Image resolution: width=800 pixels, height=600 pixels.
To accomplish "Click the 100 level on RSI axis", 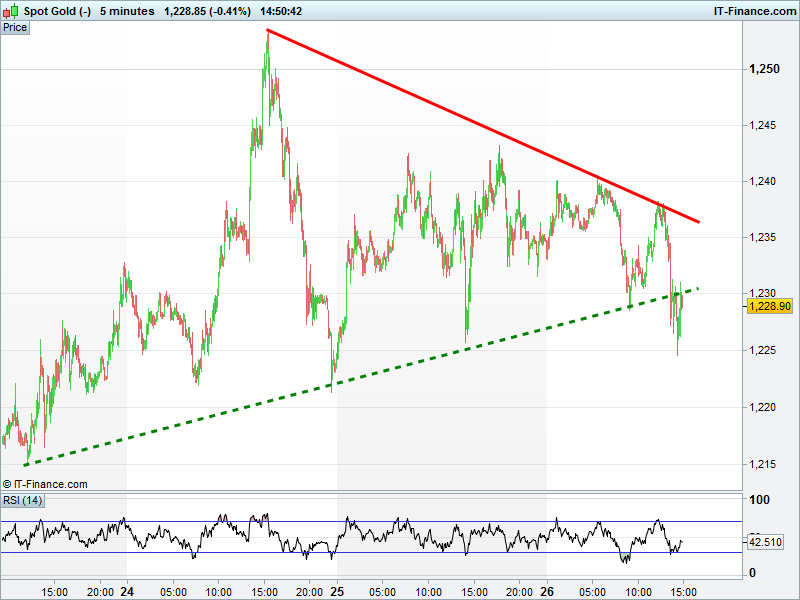I will [760, 500].
